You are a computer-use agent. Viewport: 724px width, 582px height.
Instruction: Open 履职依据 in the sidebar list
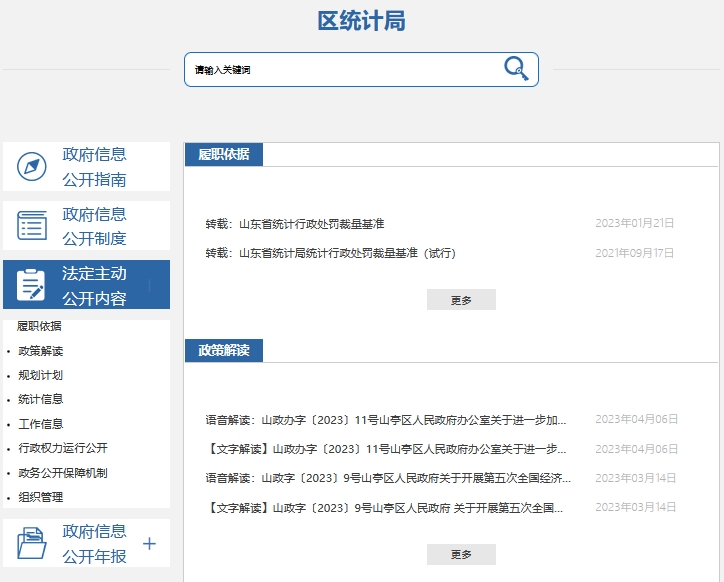39,326
